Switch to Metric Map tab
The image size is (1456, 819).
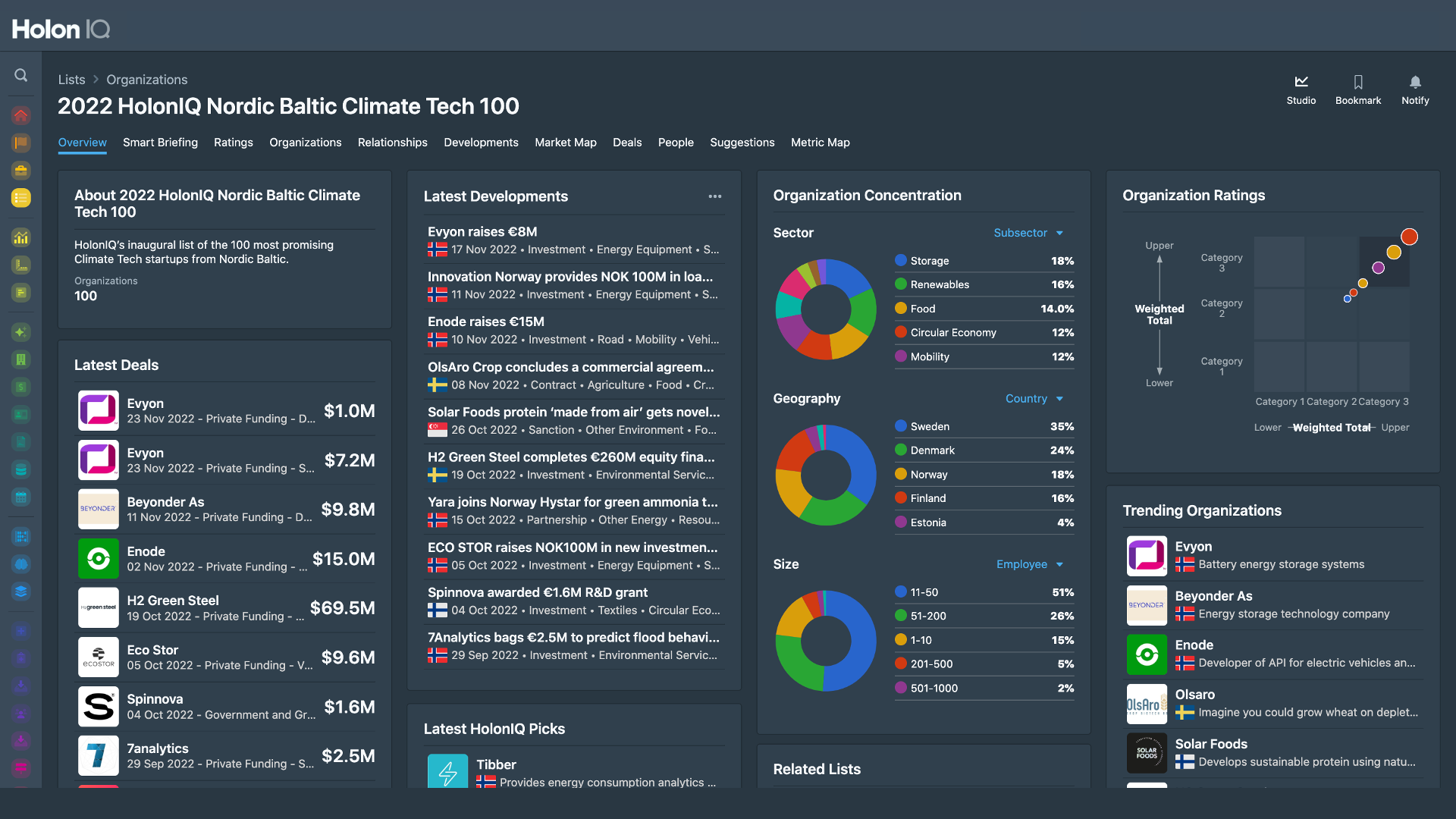point(821,143)
